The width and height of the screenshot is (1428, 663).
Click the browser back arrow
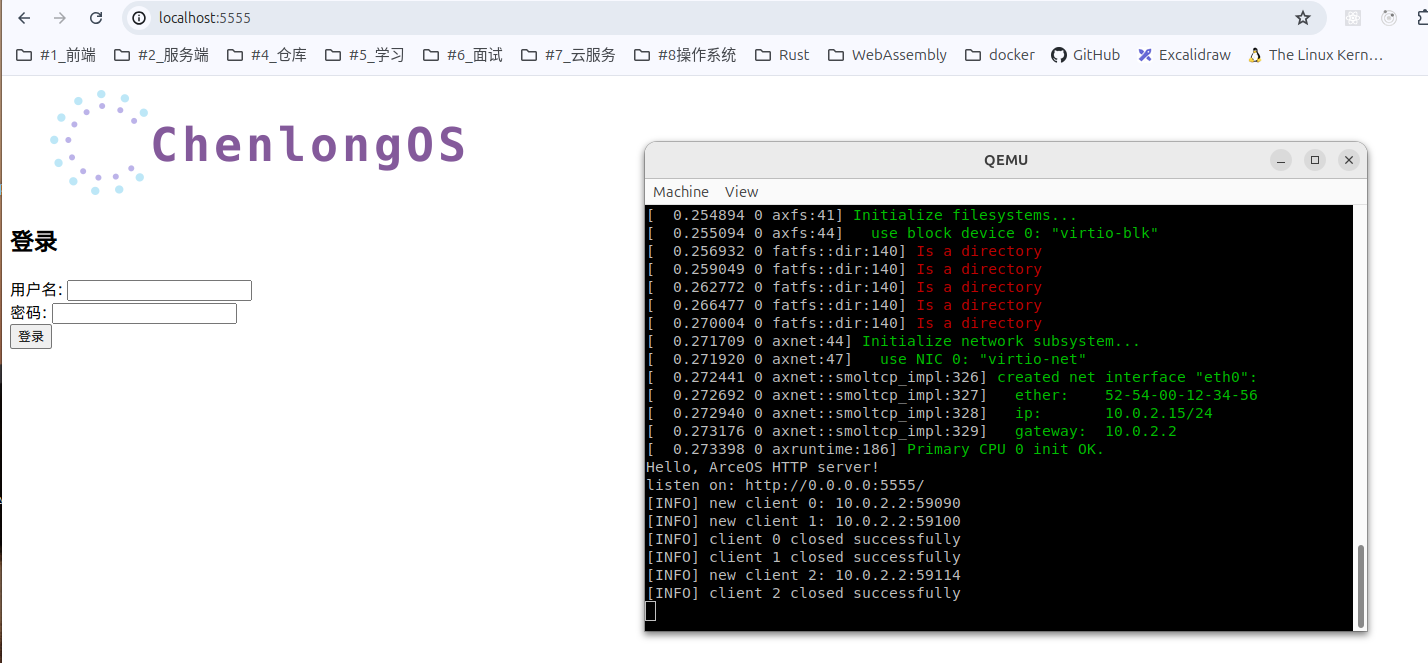24,18
